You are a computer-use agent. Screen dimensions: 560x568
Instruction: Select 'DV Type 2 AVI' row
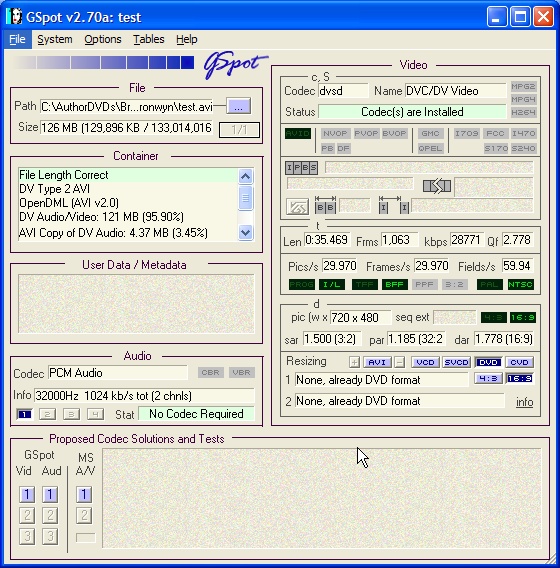127,189
